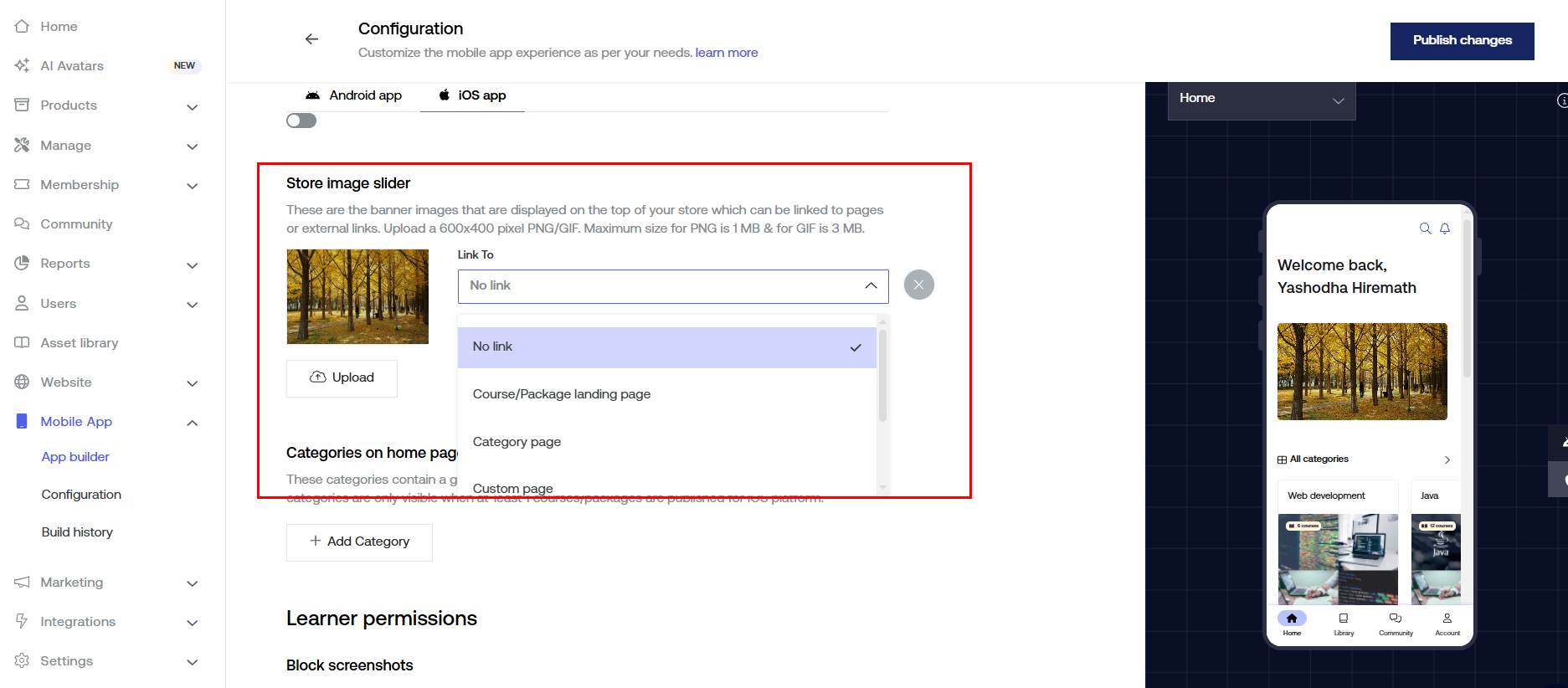Toggle the switch under Android app tab
The width and height of the screenshot is (1568, 688).
click(x=301, y=121)
